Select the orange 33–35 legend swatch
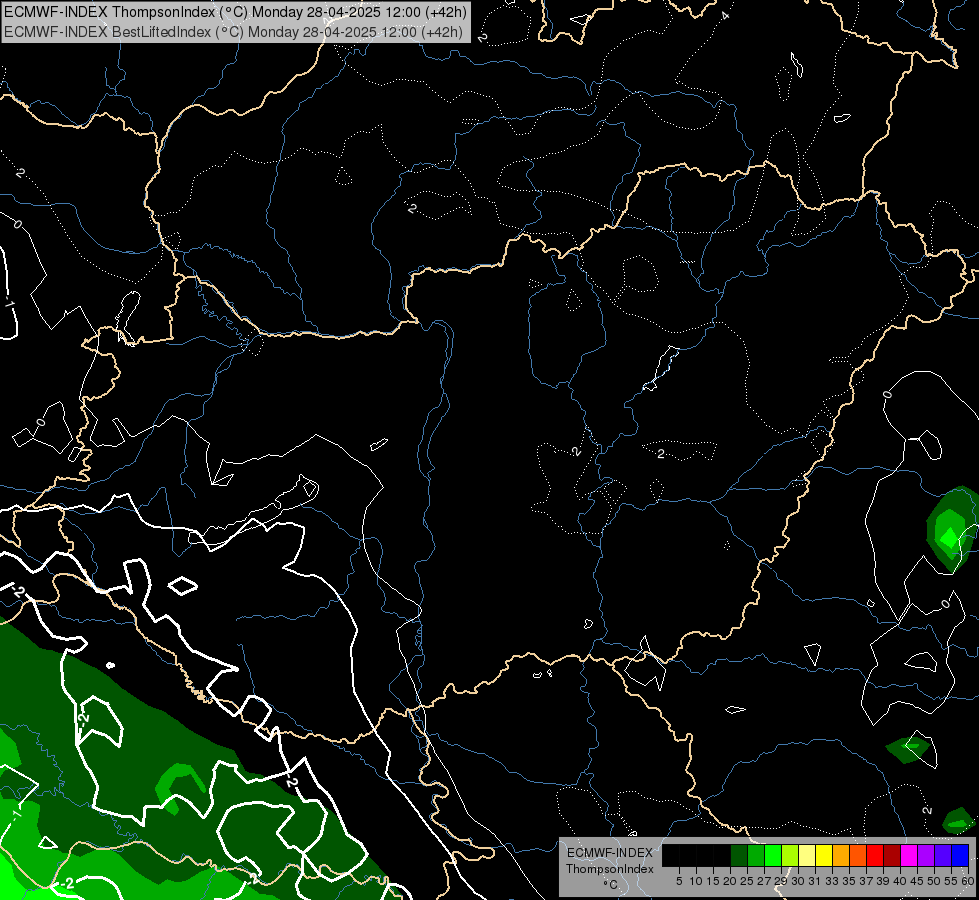This screenshot has width=979, height=900. tap(841, 855)
